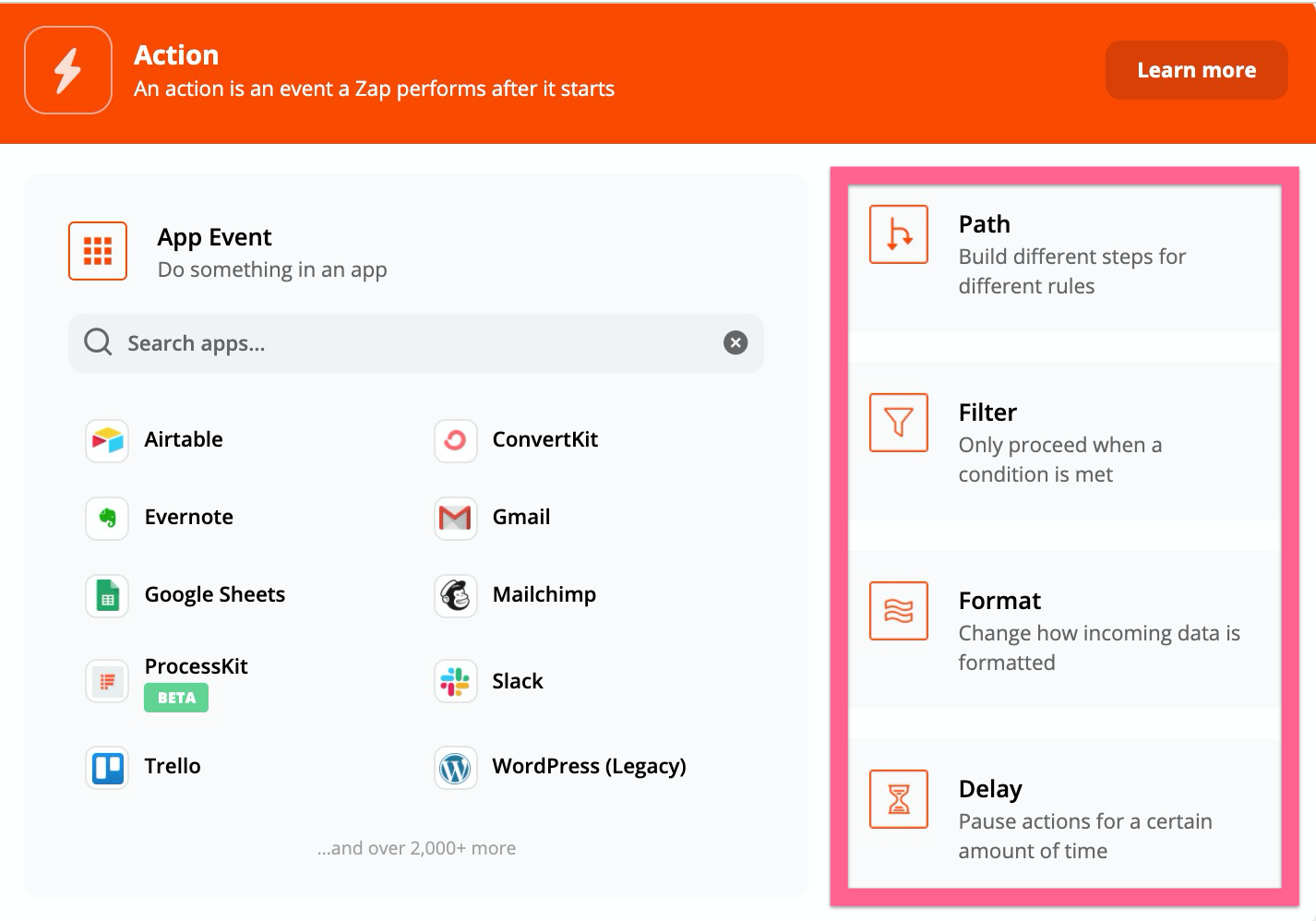Screen dimensions: 1316x921
Task: Select the Mailchimp monkey icon
Action: coord(456,595)
